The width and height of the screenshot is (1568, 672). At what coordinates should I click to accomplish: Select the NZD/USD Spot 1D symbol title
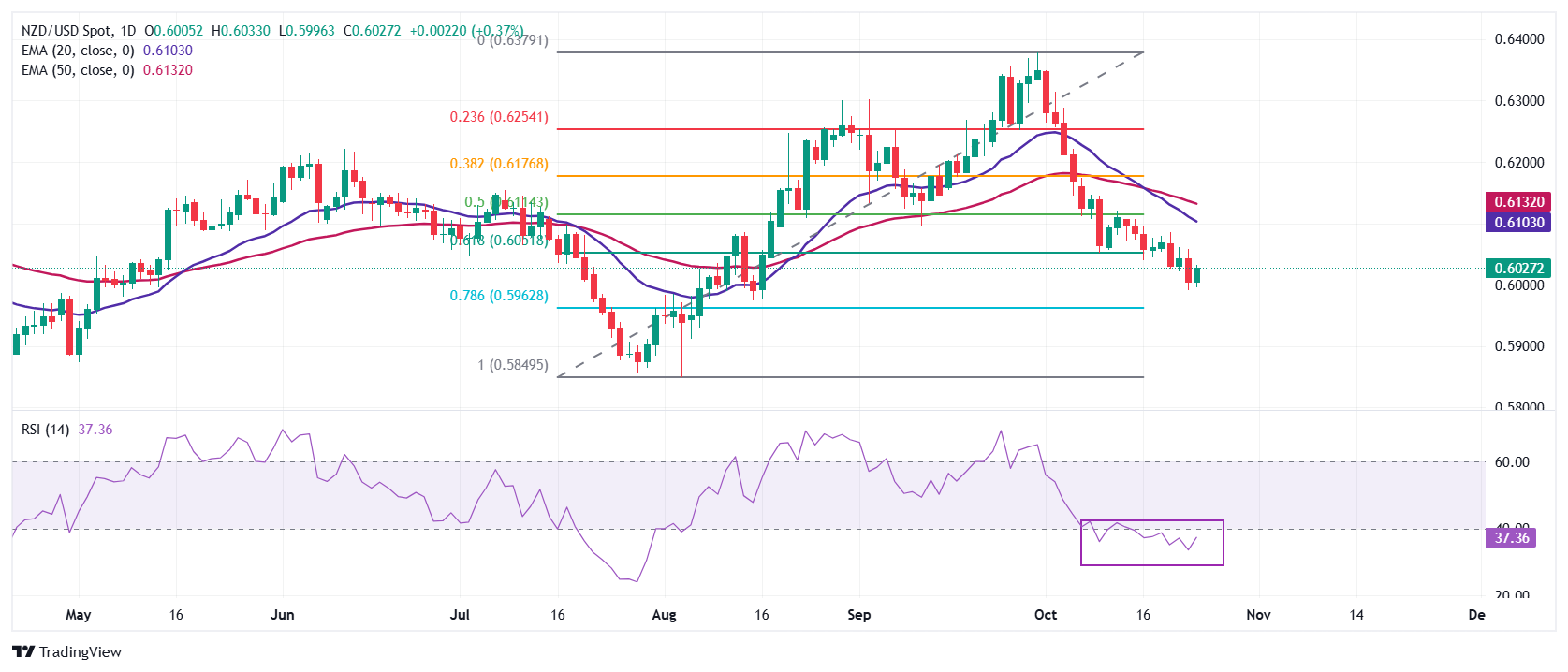pos(79,31)
